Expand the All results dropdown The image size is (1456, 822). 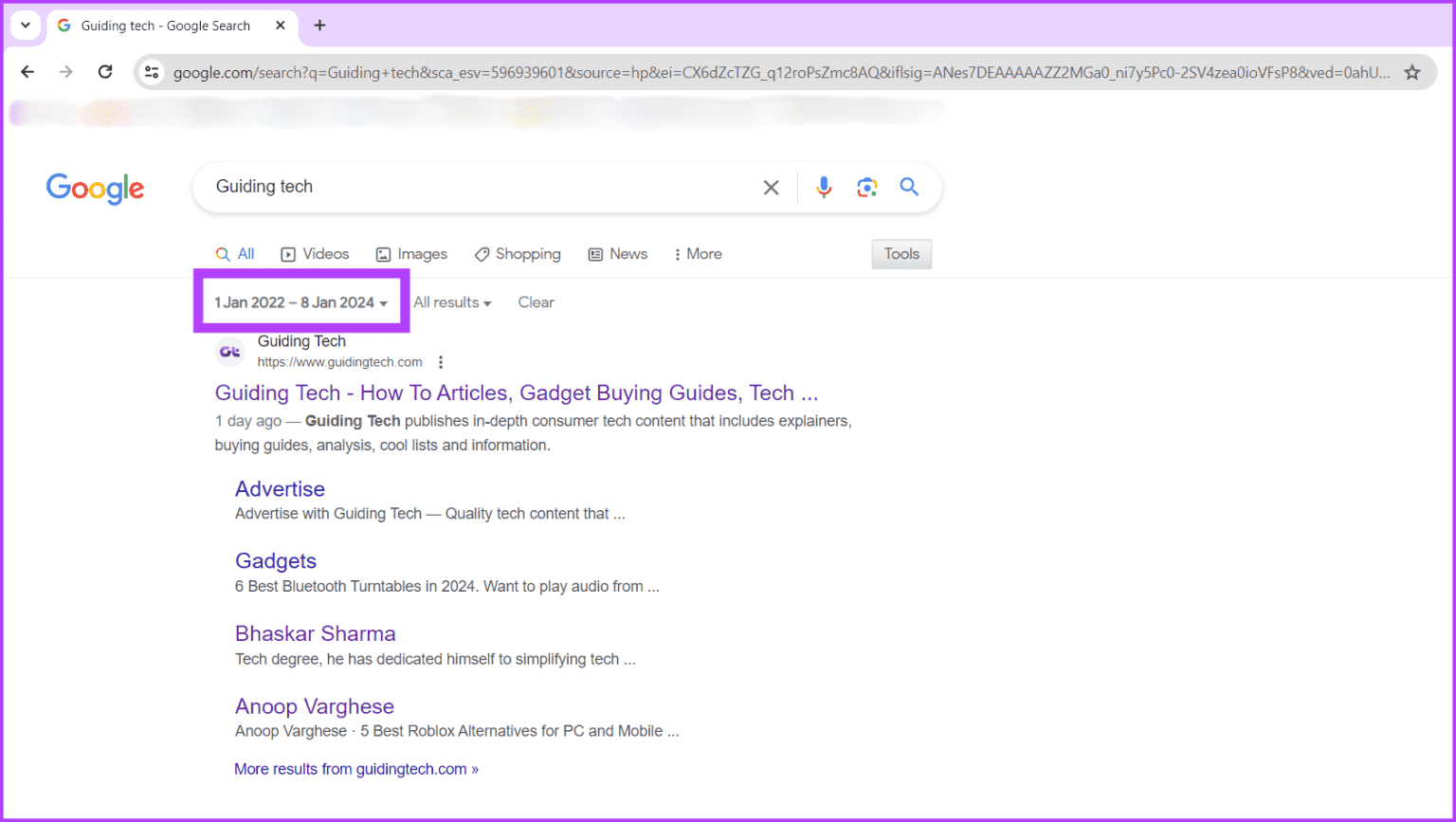pos(452,302)
